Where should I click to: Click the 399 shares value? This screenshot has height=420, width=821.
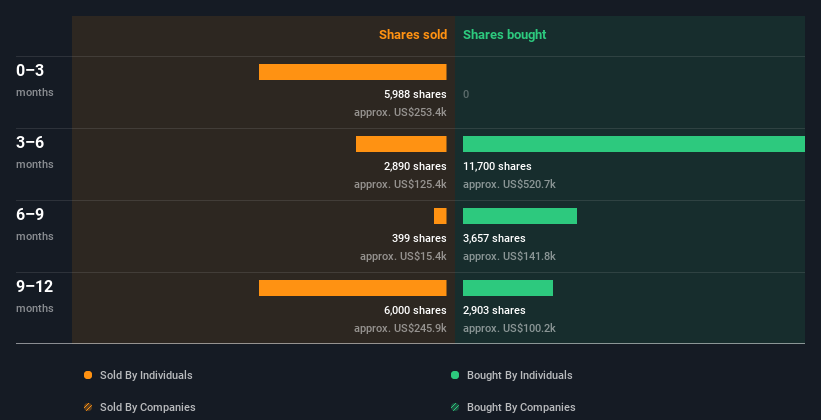[x=419, y=238]
